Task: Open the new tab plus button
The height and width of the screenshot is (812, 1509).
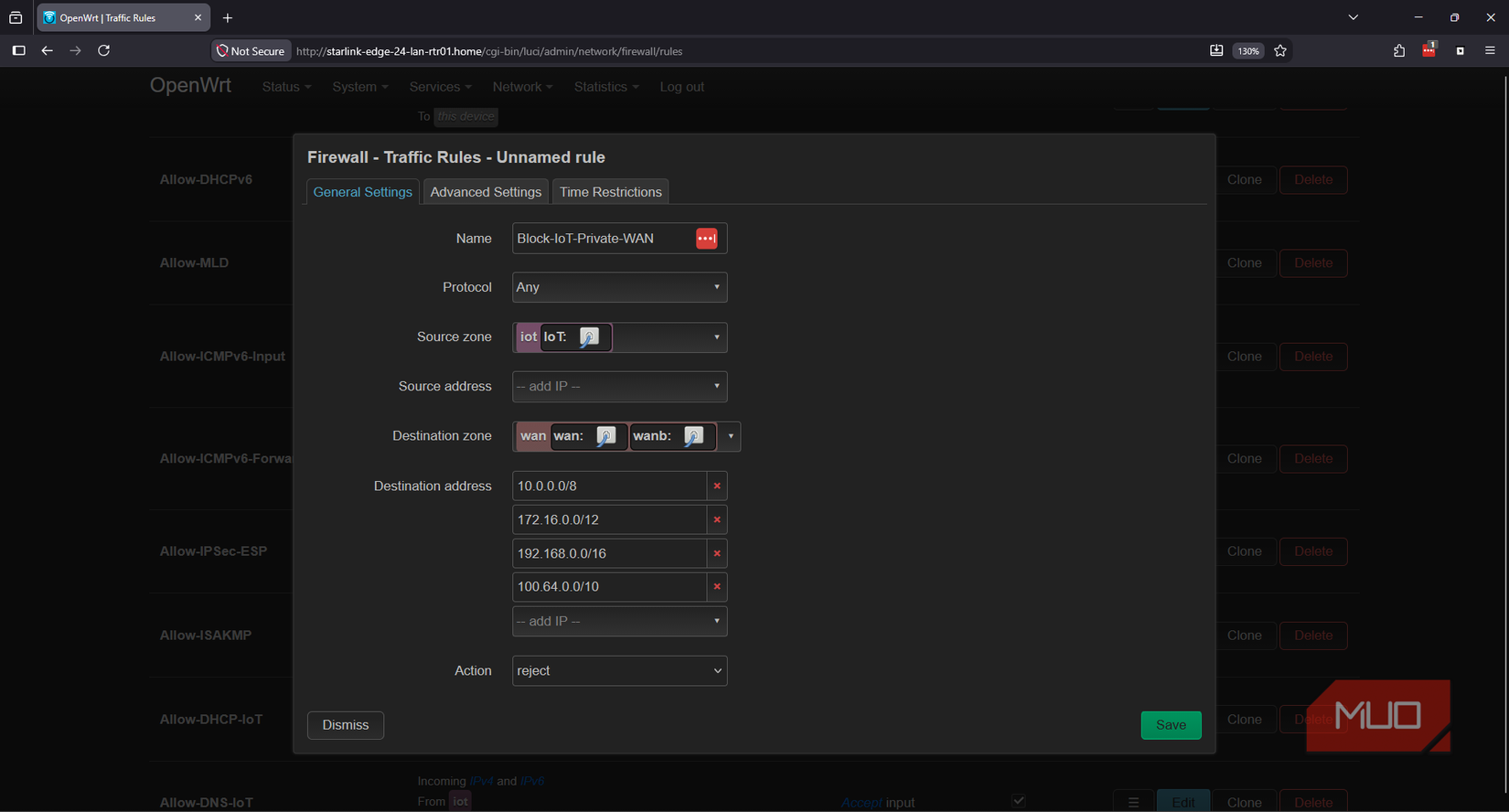Action: pyautogui.click(x=228, y=18)
